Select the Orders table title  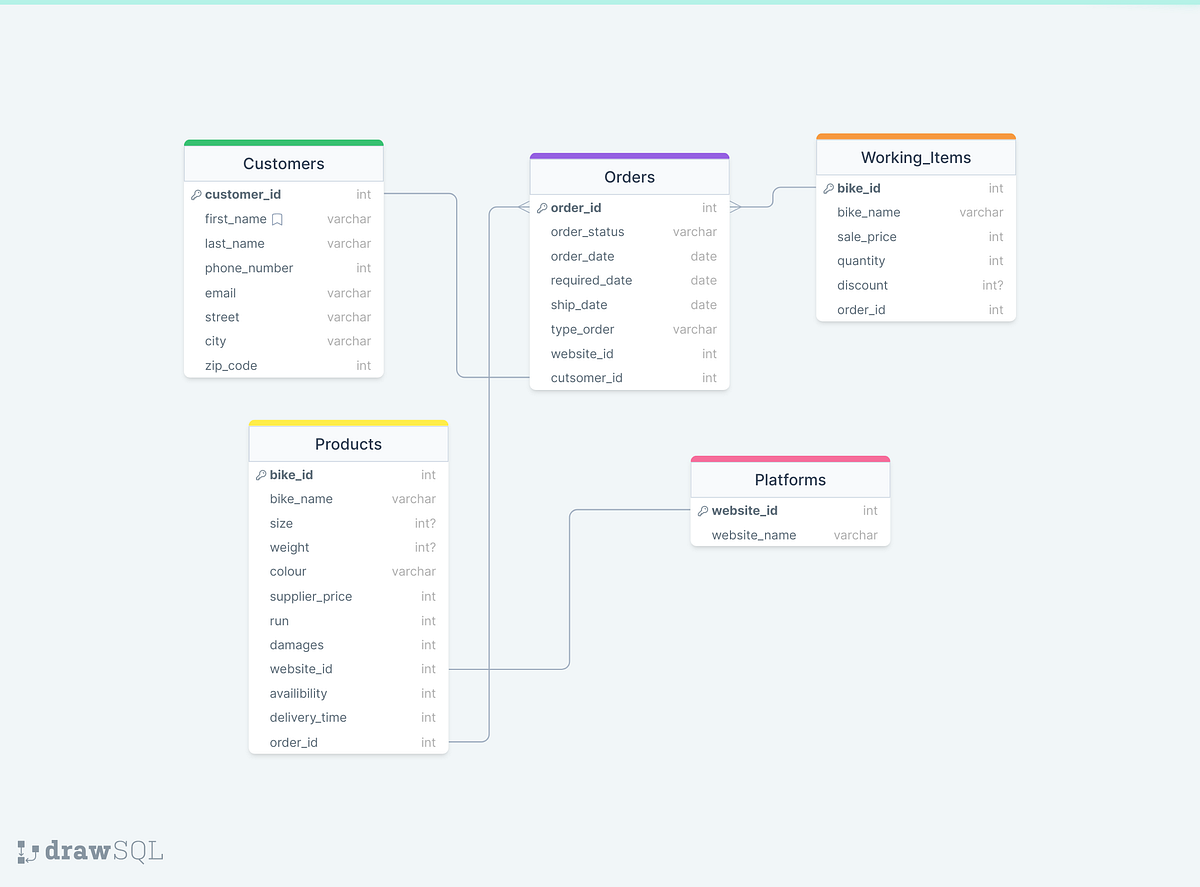pos(629,176)
